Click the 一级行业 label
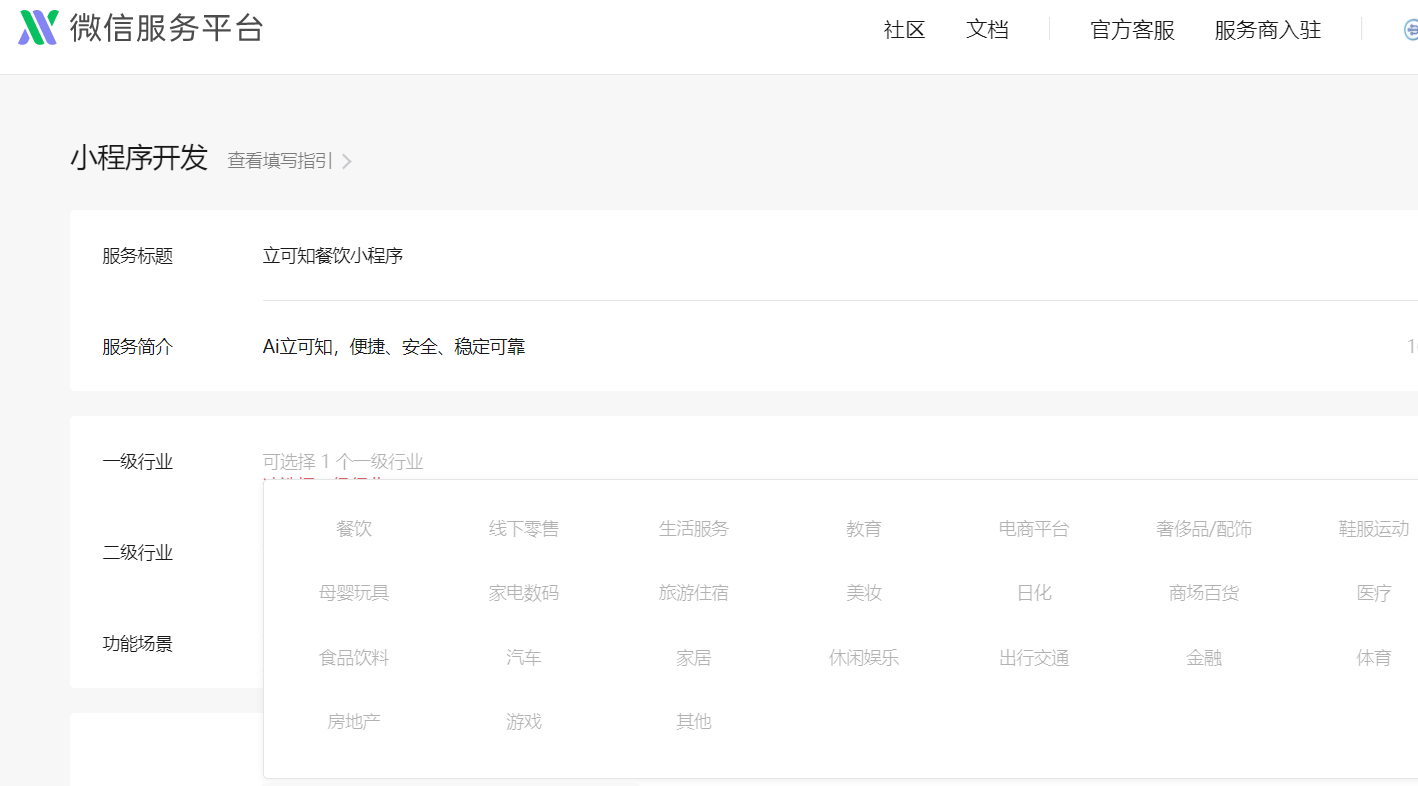The image size is (1418, 786). pos(137,462)
